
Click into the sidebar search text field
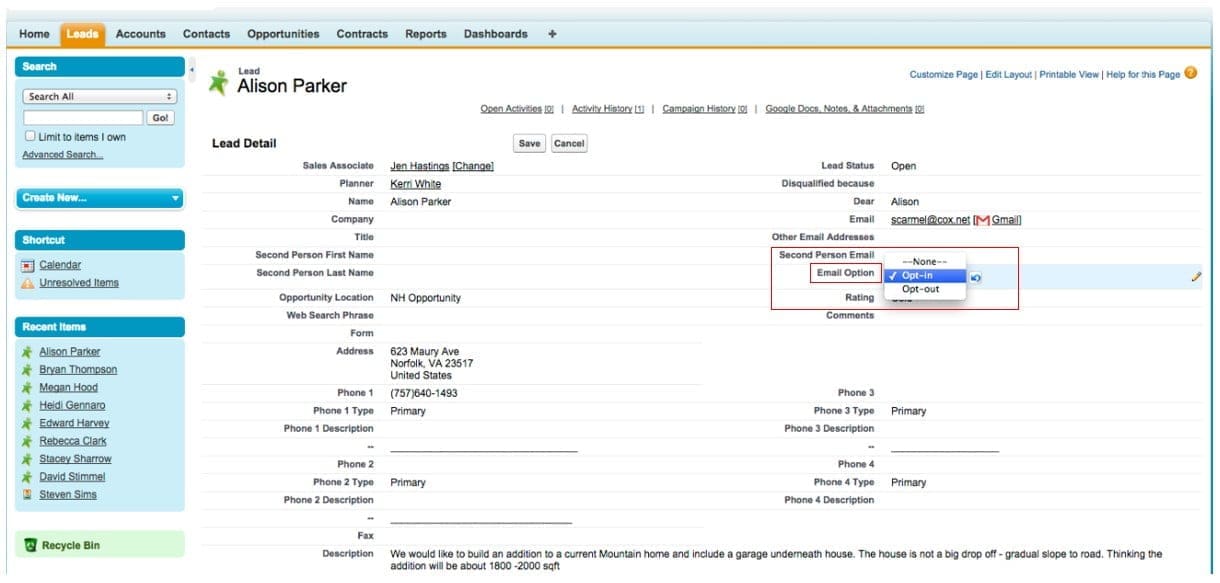click(82, 117)
